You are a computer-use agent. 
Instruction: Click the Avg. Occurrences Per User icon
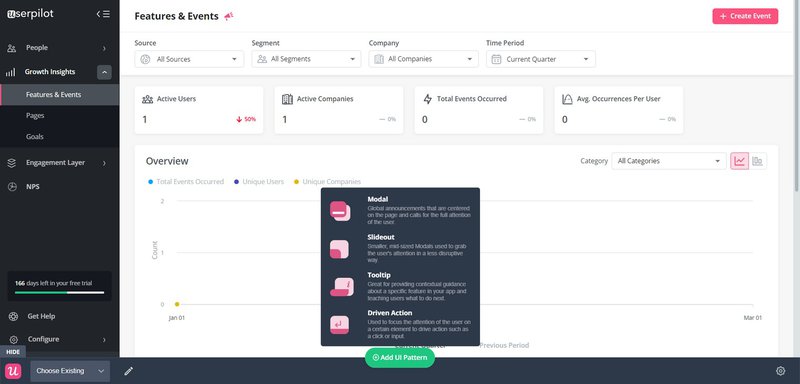pos(567,99)
